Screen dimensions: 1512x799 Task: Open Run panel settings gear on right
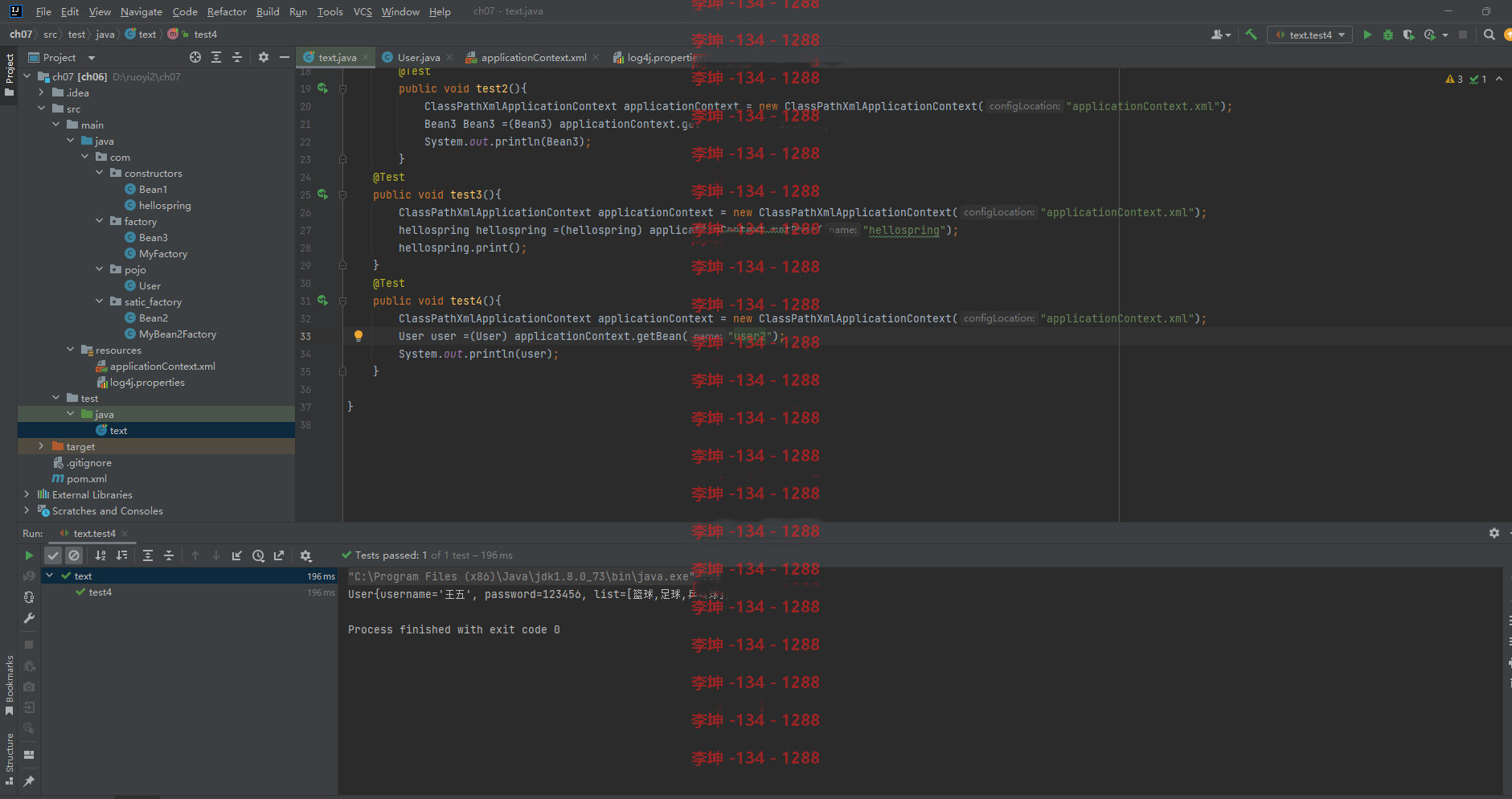pyautogui.click(x=1494, y=533)
